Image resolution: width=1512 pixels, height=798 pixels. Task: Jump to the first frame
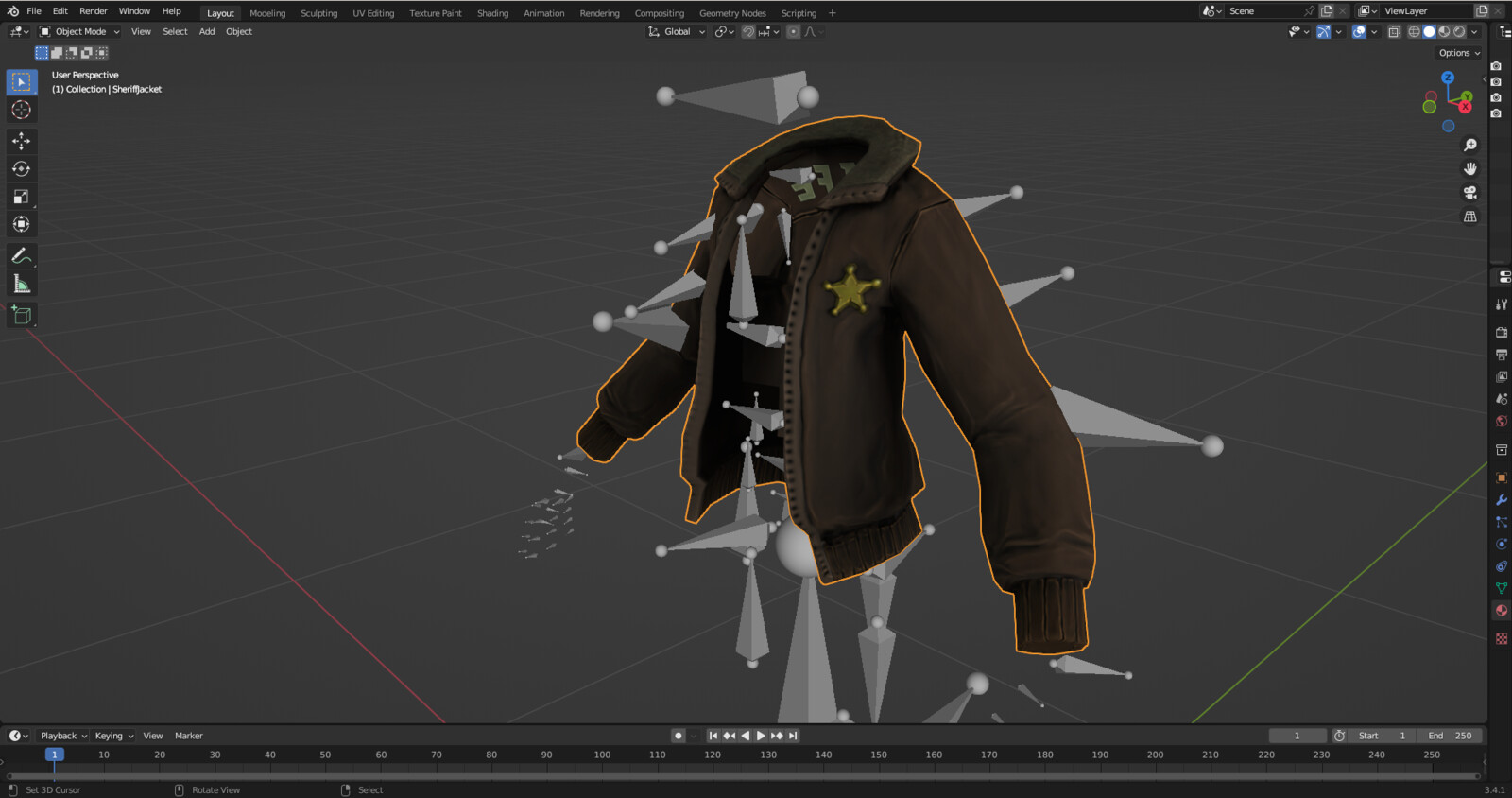713,736
